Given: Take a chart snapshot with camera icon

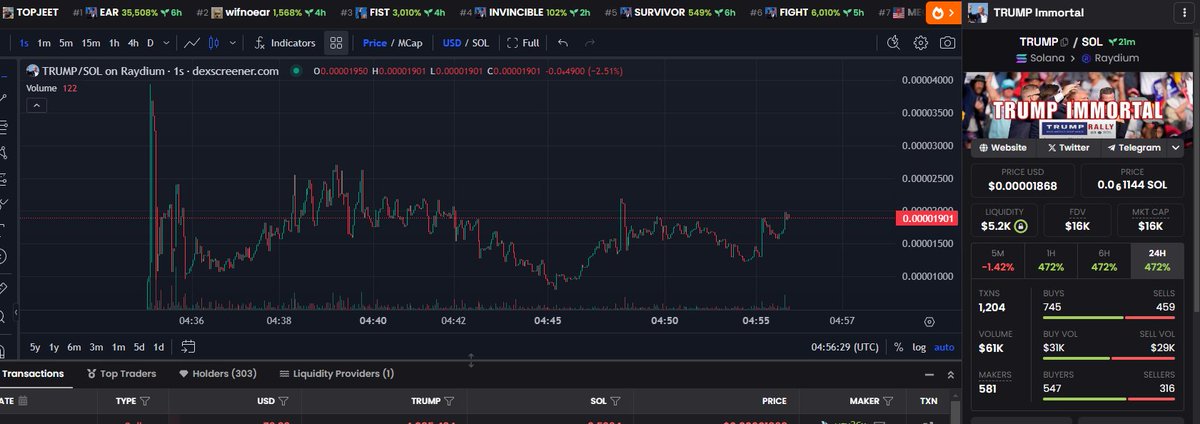Looking at the screenshot, I should point(946,43).
